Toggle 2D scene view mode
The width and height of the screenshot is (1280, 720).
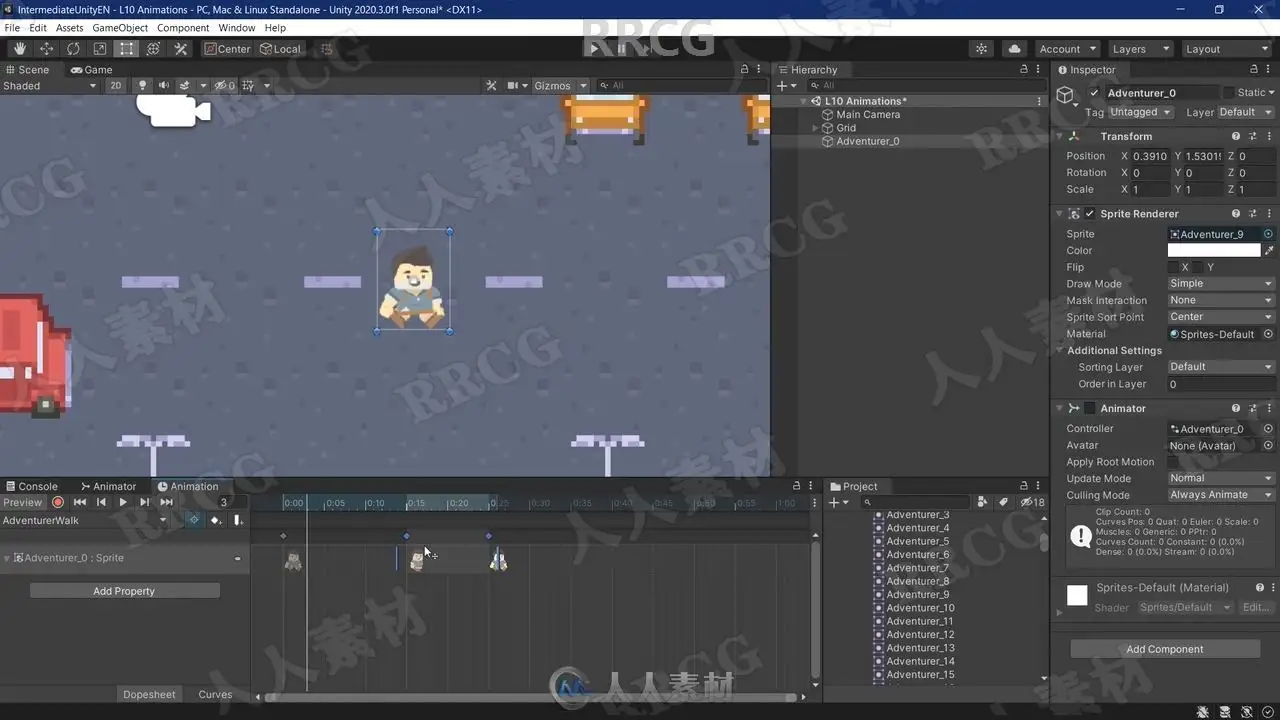tap(116, 85)
